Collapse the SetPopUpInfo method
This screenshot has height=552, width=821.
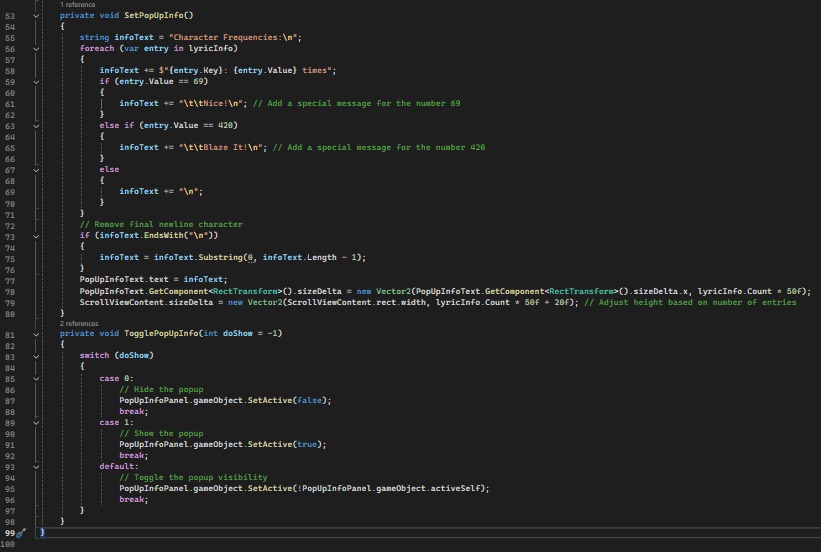pyautogui.click(x=38, y=16)
